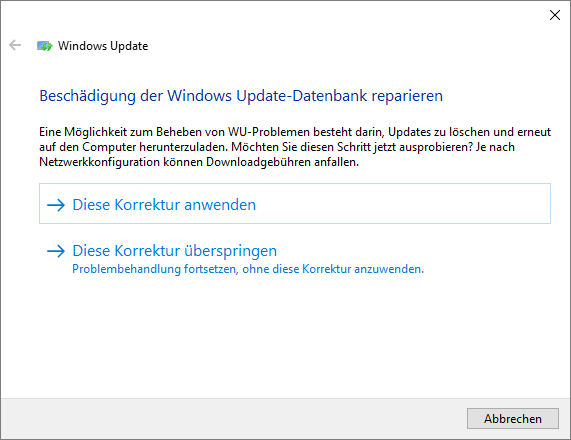
Task: Click the Windows Update troubleshooter icon
Action: tap(45, 46)
